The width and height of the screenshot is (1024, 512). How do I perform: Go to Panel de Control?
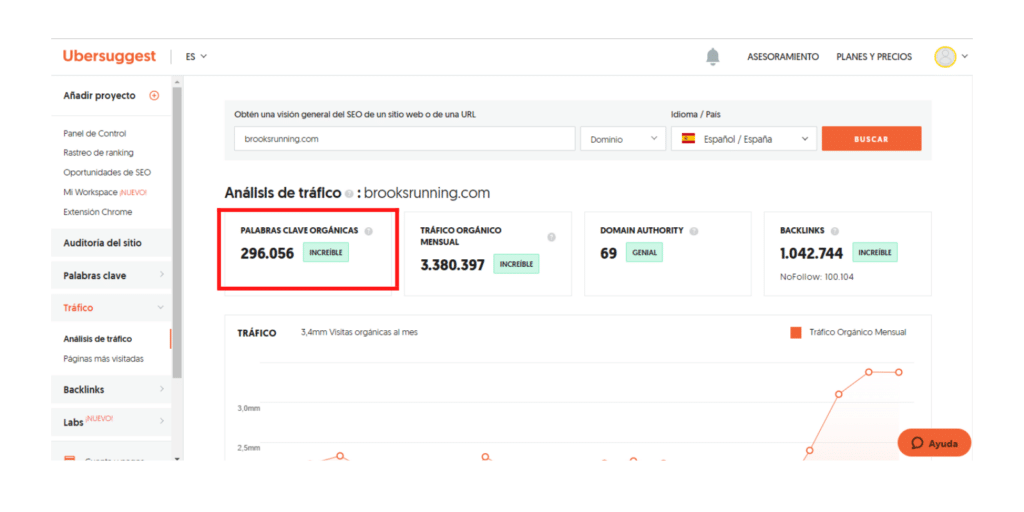coord(95,133)
